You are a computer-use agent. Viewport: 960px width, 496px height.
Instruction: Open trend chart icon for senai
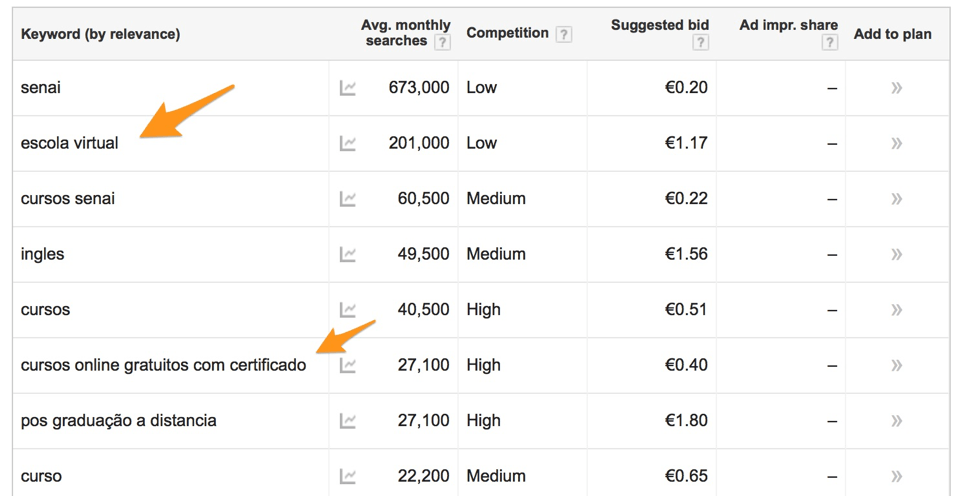[x=347, y=88]
